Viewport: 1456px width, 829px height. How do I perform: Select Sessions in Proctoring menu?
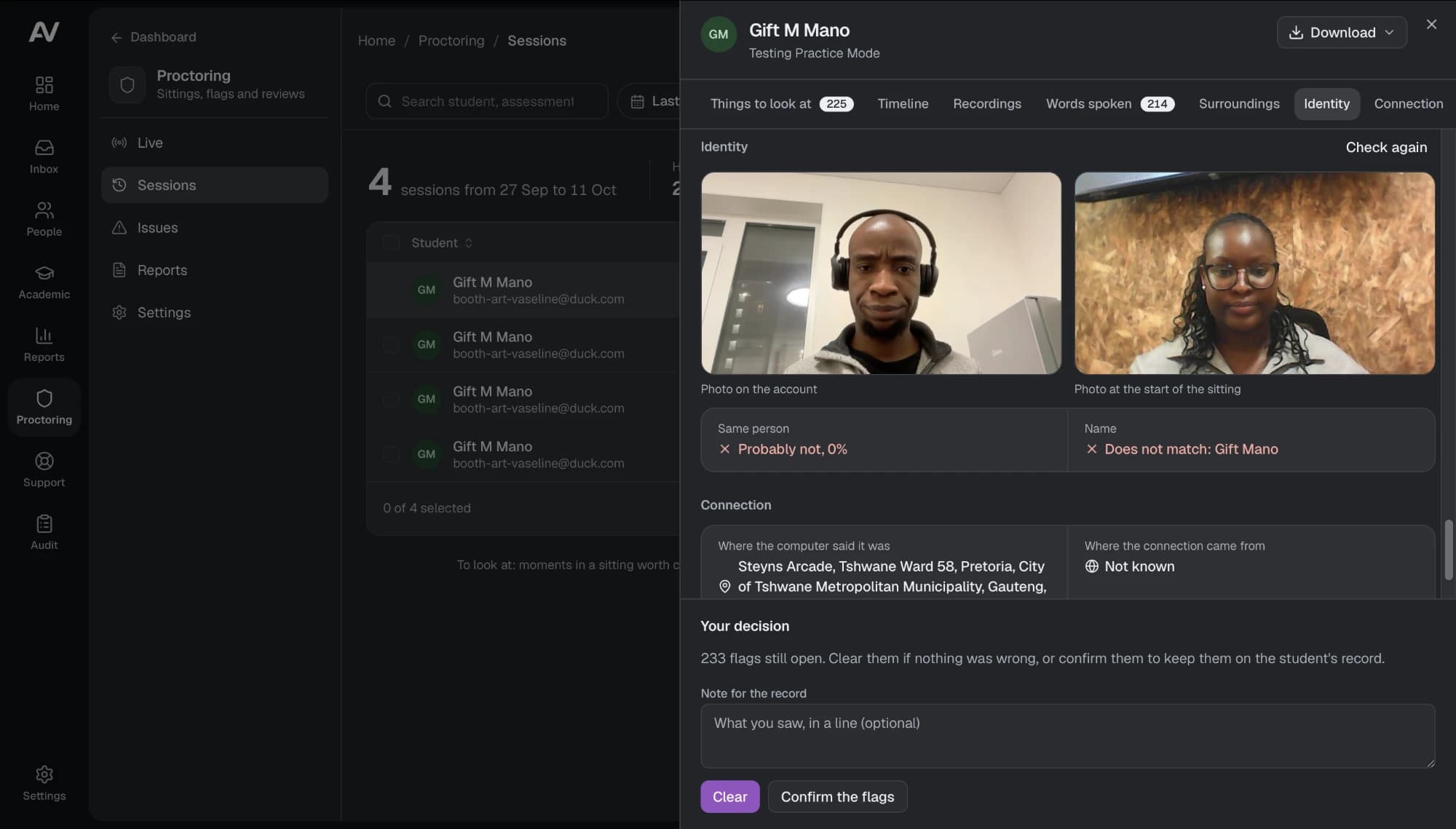(x=215, y=185)
